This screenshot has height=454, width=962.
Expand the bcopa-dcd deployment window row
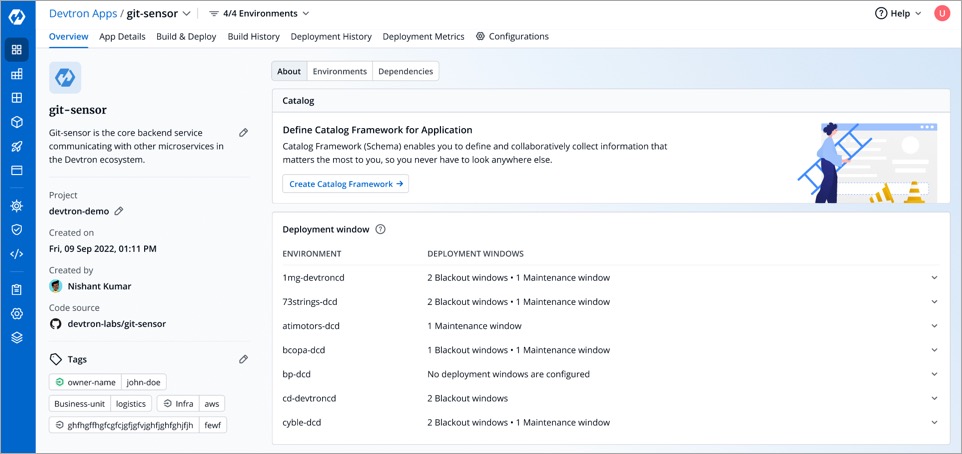click(x=934, y=350)
